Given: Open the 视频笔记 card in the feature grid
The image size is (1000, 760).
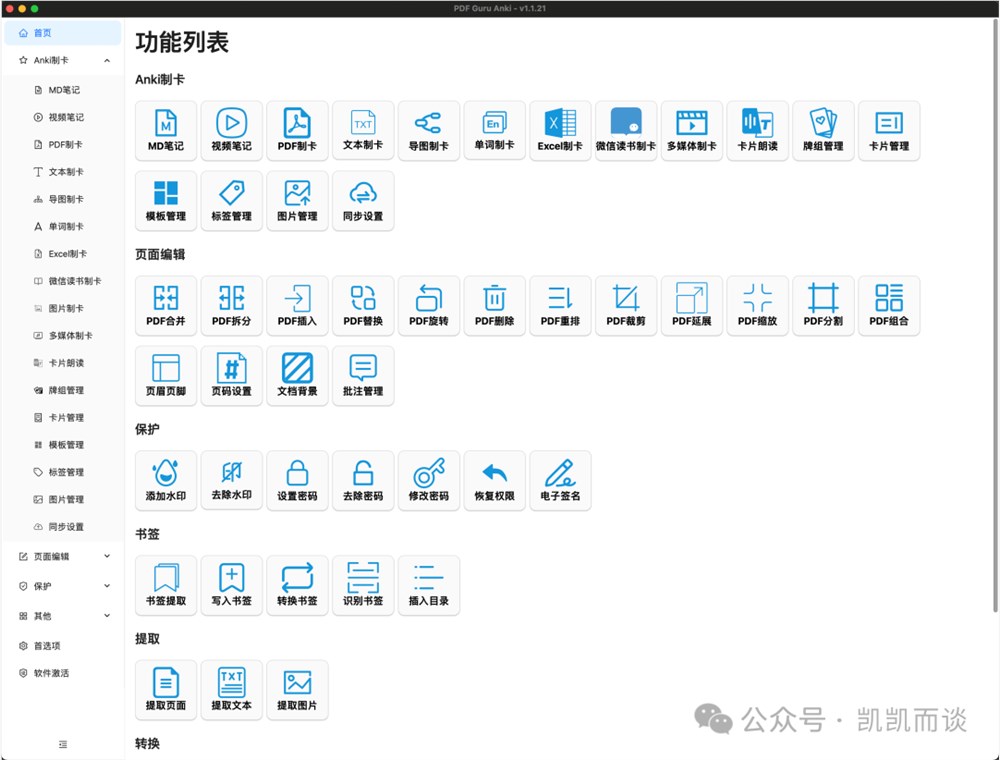Looking at the screenshot, I should click(232, 131).
